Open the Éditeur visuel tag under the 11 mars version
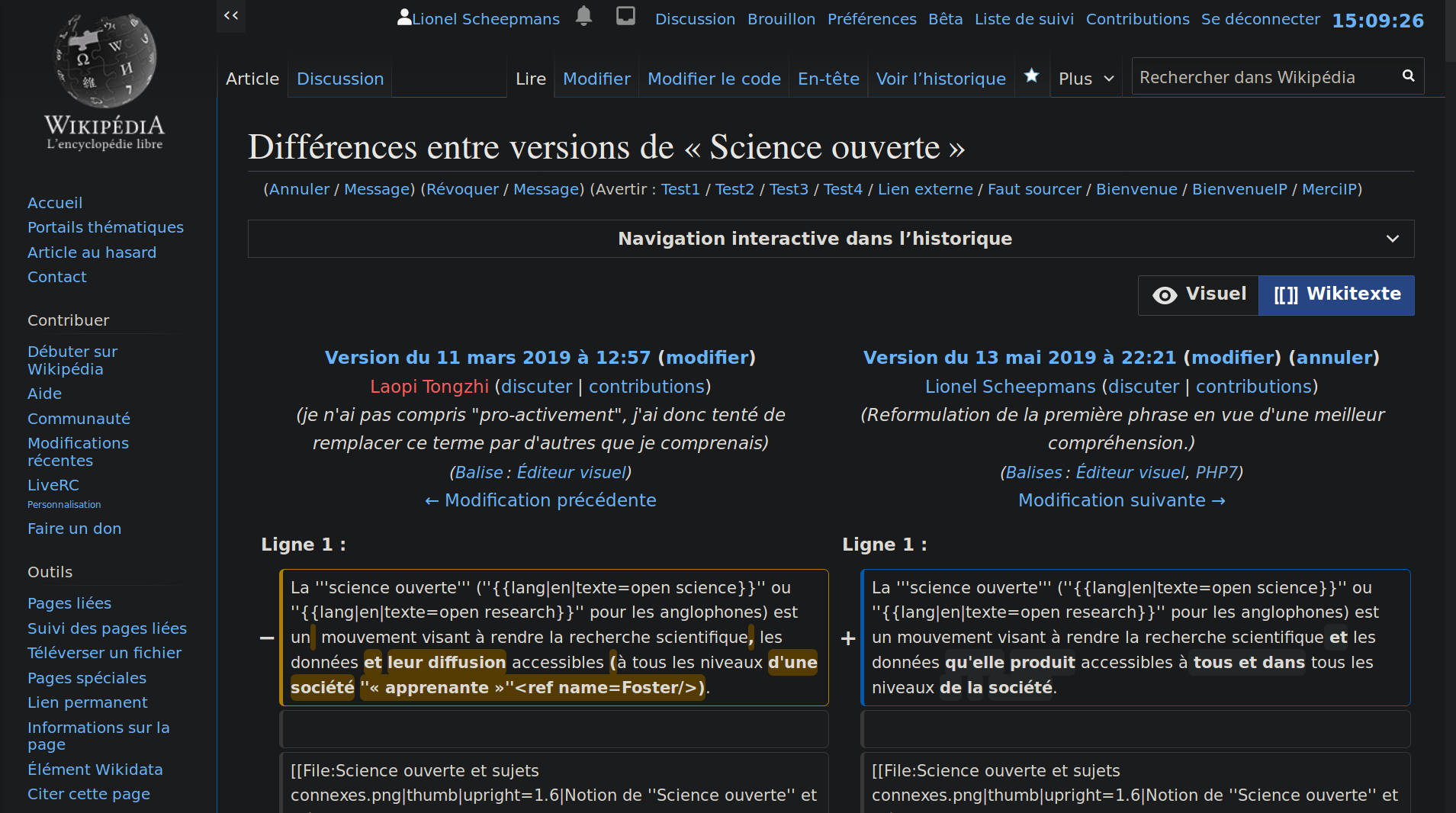Image resolution: width=1456 pixels, height=813 pixels. (x=572, y=473)
